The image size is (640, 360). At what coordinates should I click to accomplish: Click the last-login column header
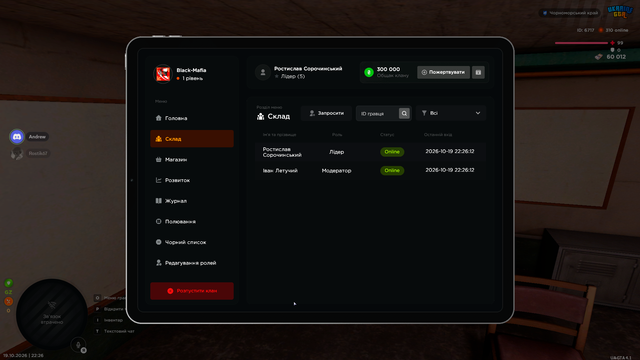tap(438, 135)
